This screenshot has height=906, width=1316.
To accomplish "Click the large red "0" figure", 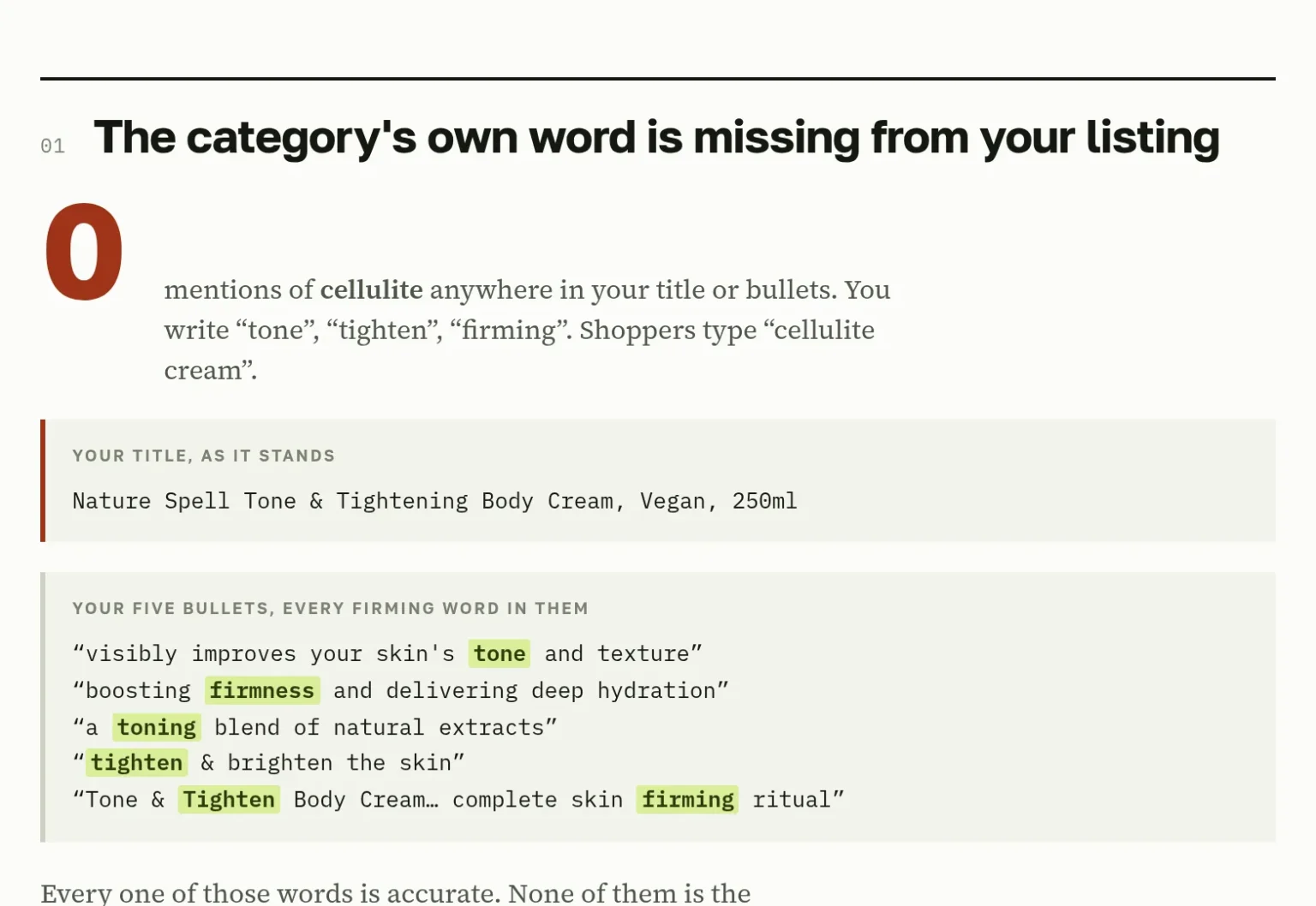I will 84,253.
